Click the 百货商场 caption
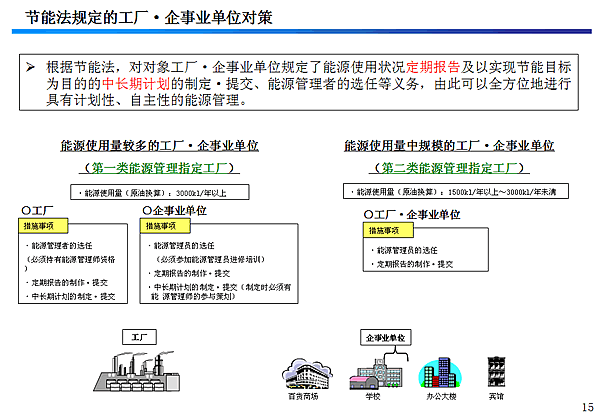Viewport: 600px width, 415px height. tap(303, 397)
